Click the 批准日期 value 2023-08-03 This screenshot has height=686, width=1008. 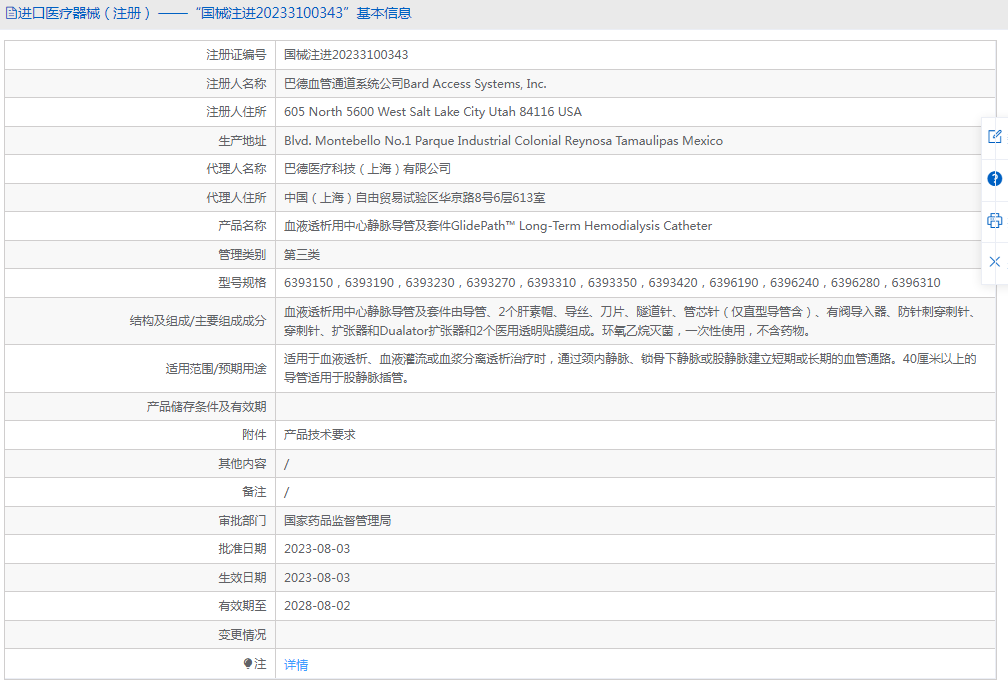[317, 548]
